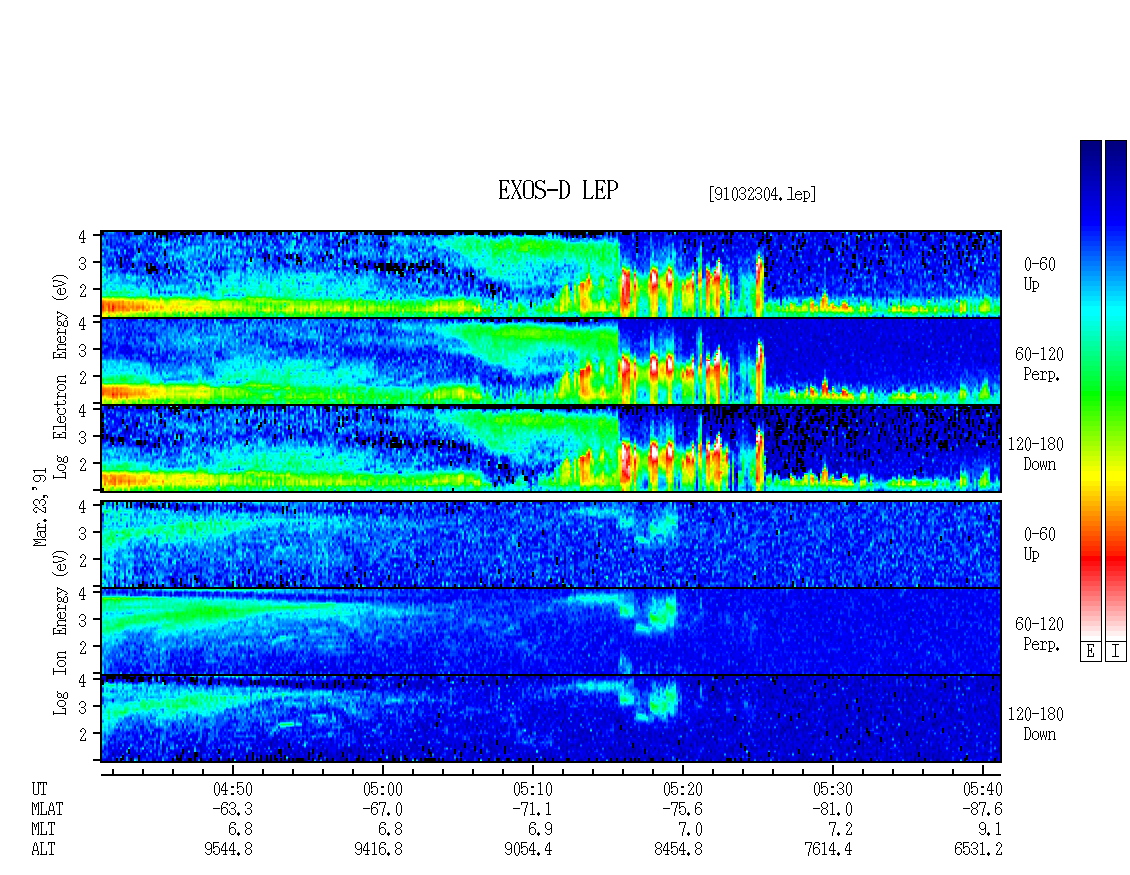Image resolution: width=1130 pixels, height=875 pixels.
Task: Select the [91032304.lep] file name label
Action: coord(762,194)
